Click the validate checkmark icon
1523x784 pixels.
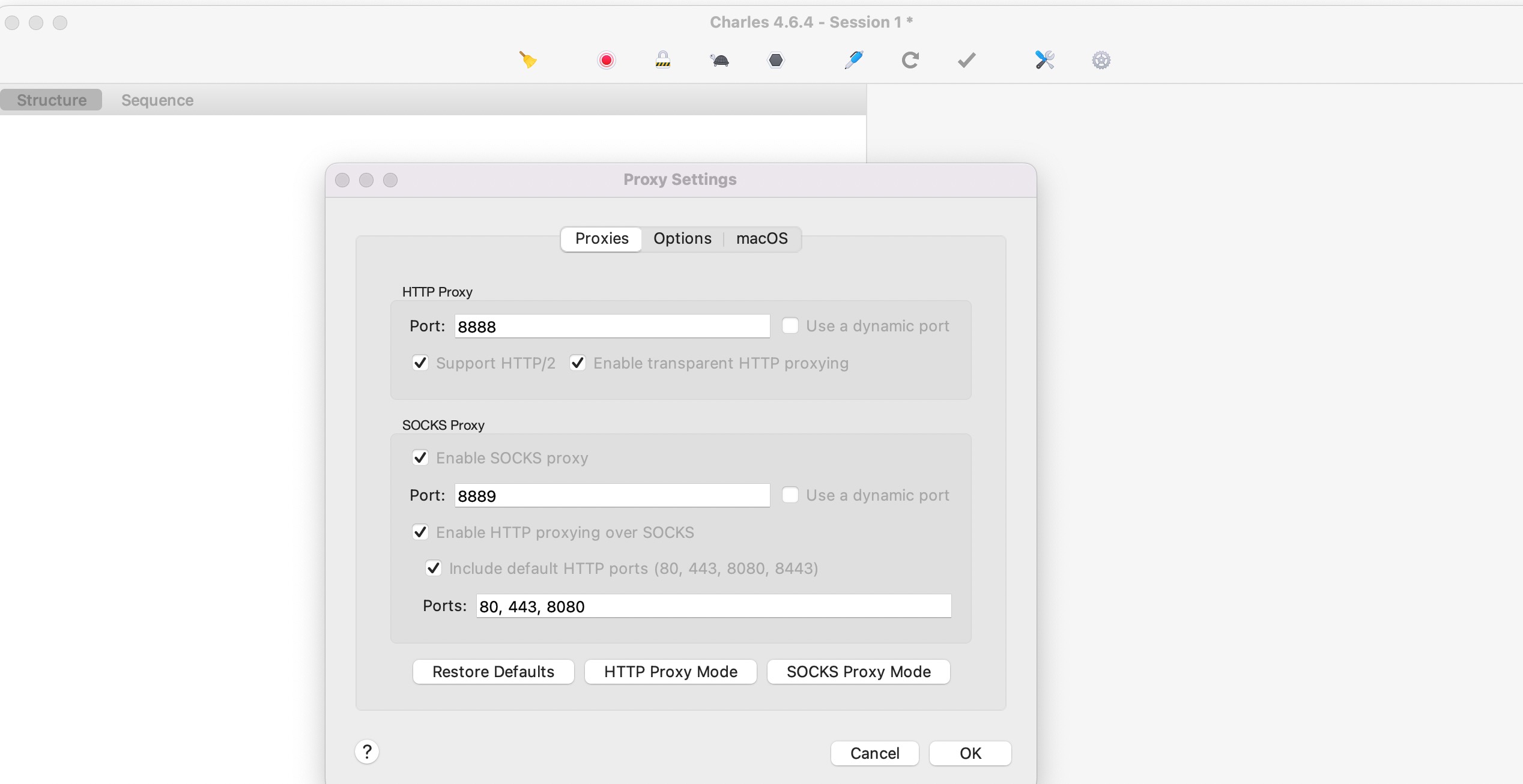tap(966, 60)
